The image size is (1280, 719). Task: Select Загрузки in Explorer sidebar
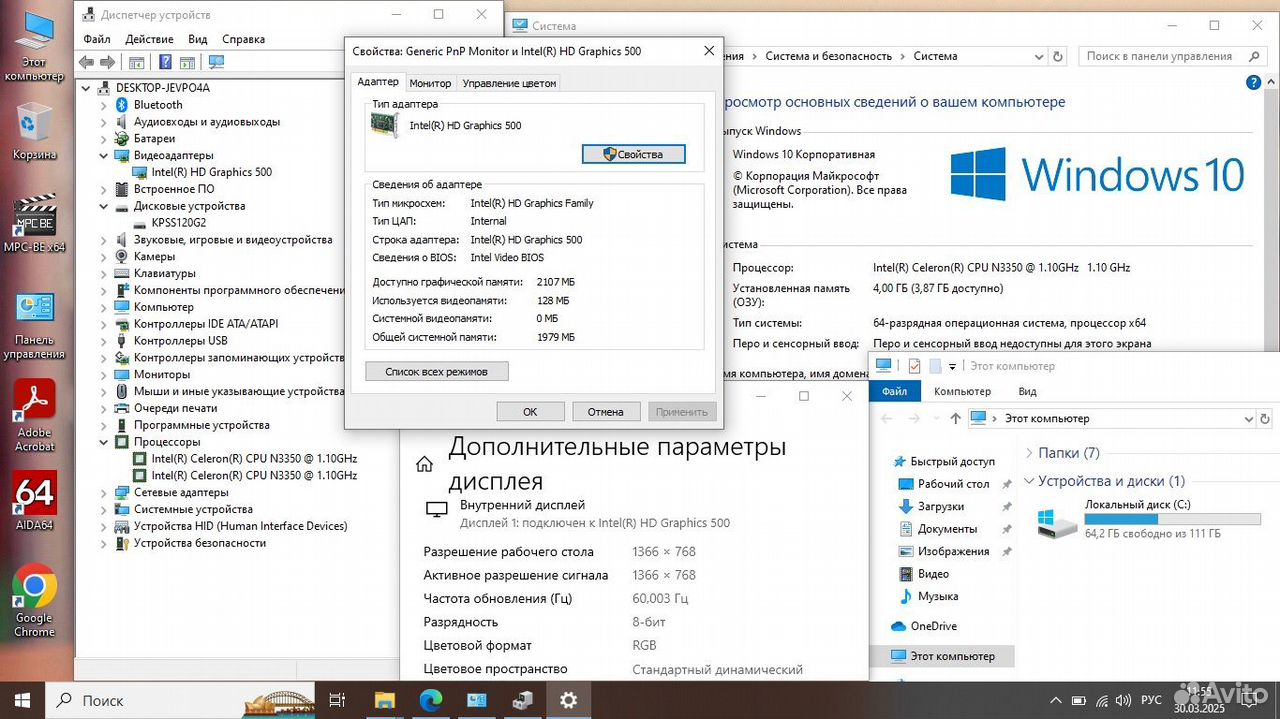coord(941,507)
